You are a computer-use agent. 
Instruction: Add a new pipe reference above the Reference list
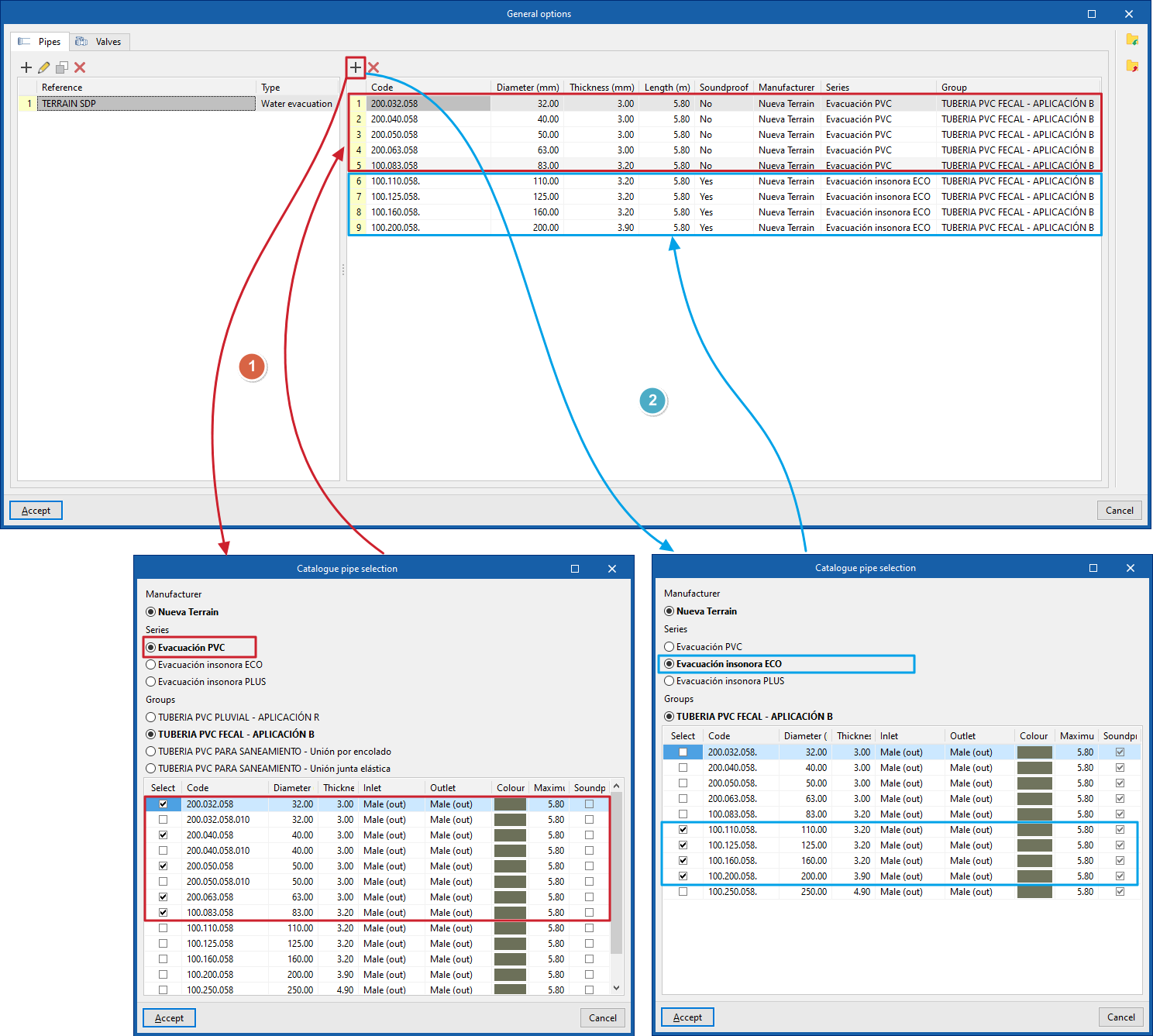pos(26,67)
